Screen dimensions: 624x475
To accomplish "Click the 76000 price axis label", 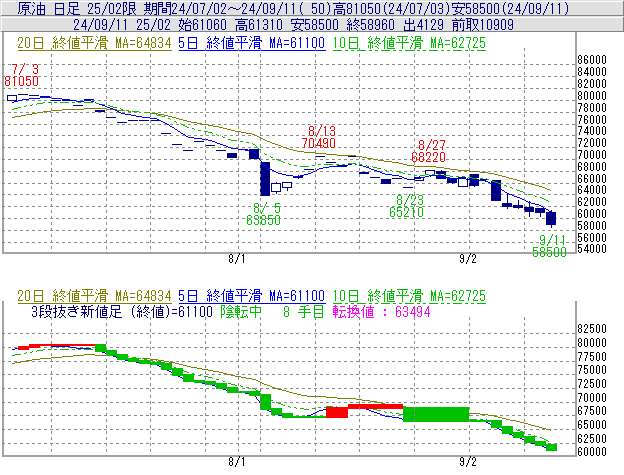I will (x=592, y=119).
